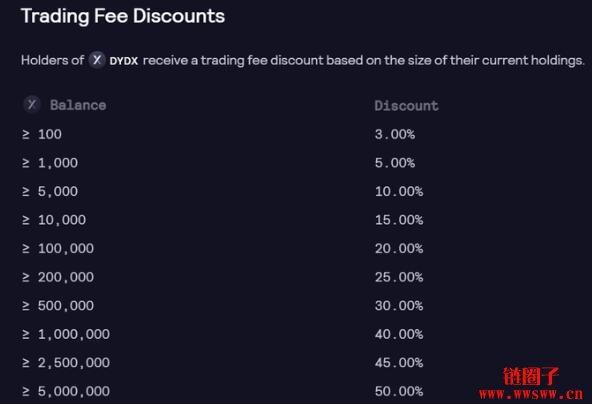
Task: Click the Balance column header
Action: (78, 105)
